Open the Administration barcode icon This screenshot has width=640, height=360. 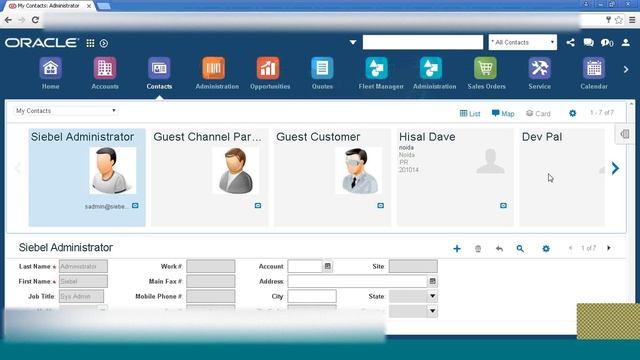[213, 68]
